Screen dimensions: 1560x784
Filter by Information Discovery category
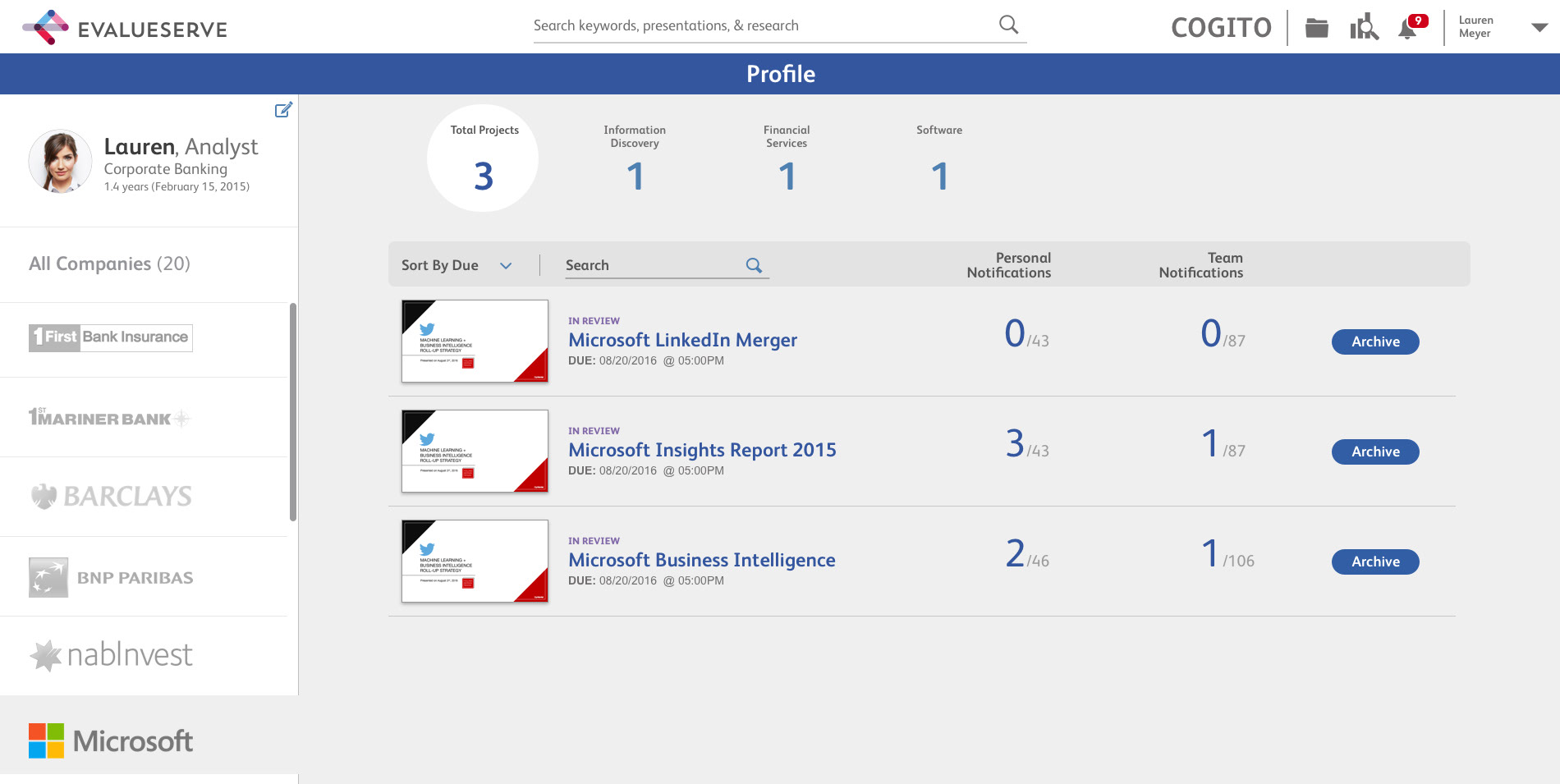635,158
